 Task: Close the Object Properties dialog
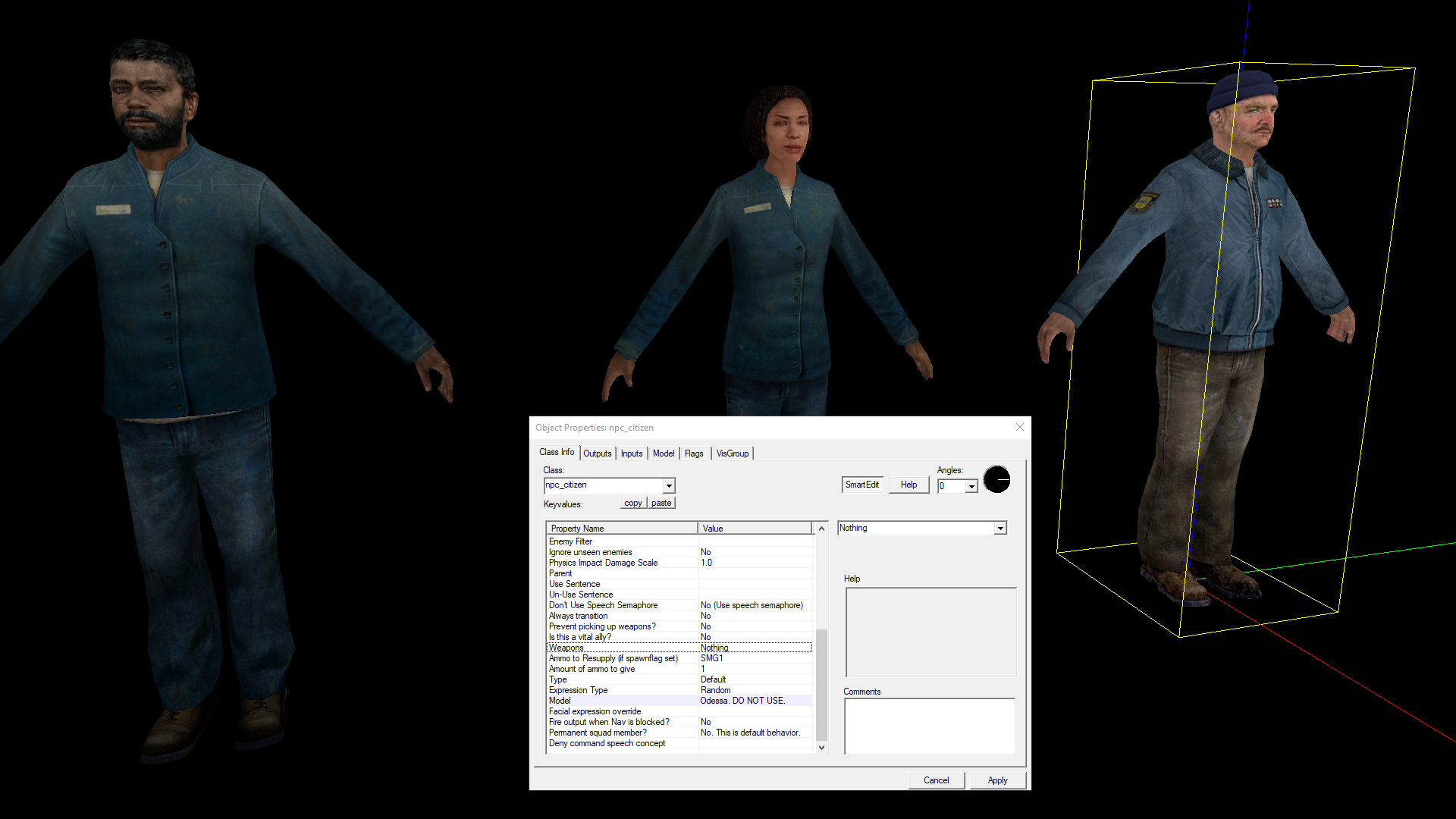(1020, 427)
